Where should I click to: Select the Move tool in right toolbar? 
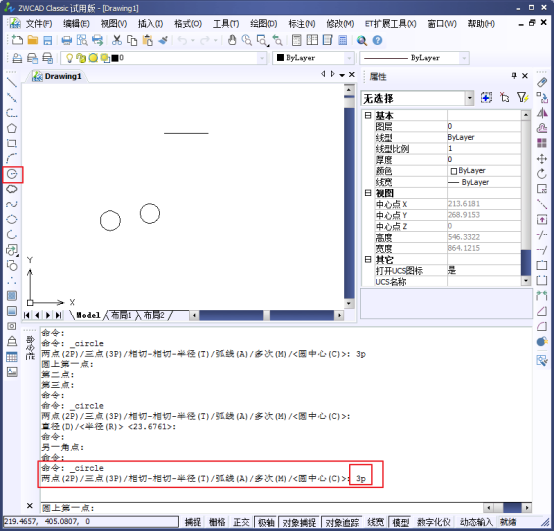tap(542, 159)
